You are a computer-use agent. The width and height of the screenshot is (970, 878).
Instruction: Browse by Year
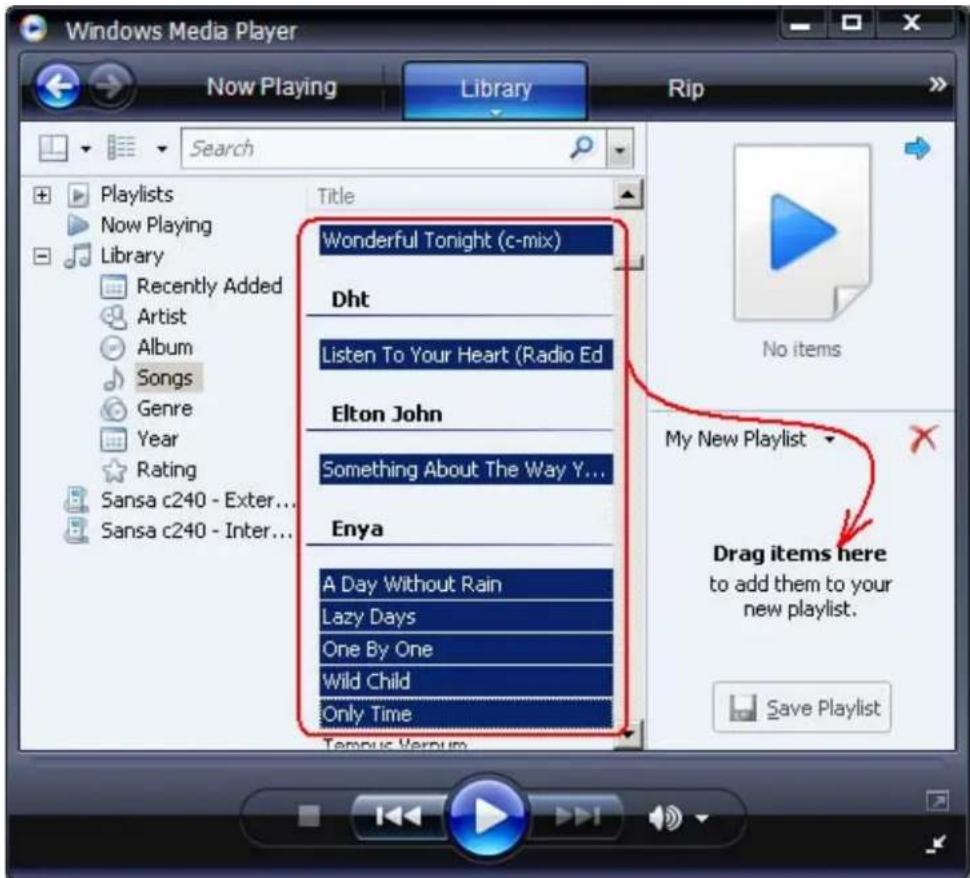[x=157, y=439]
